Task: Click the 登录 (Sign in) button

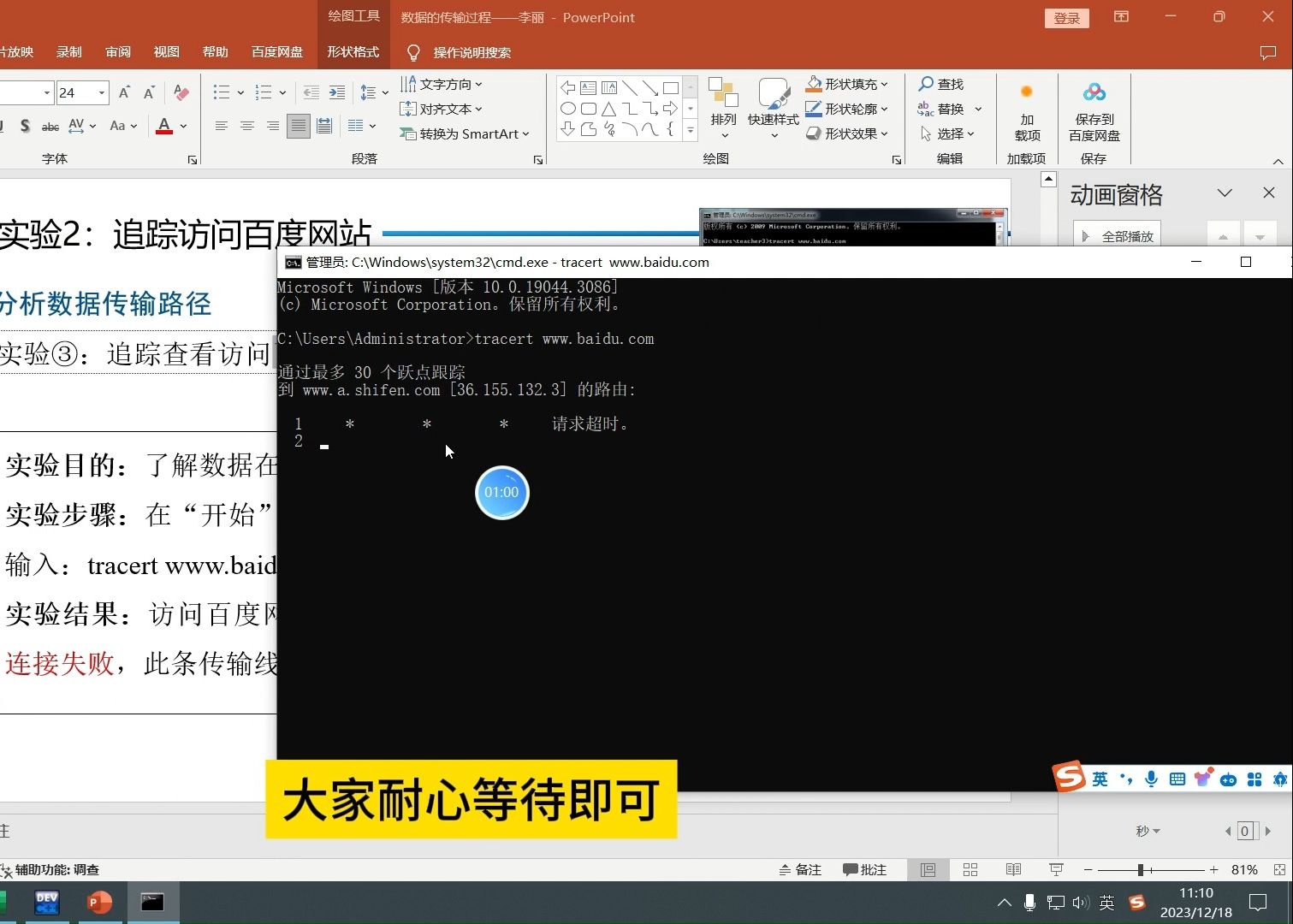Action: [x=1065, y=17]
